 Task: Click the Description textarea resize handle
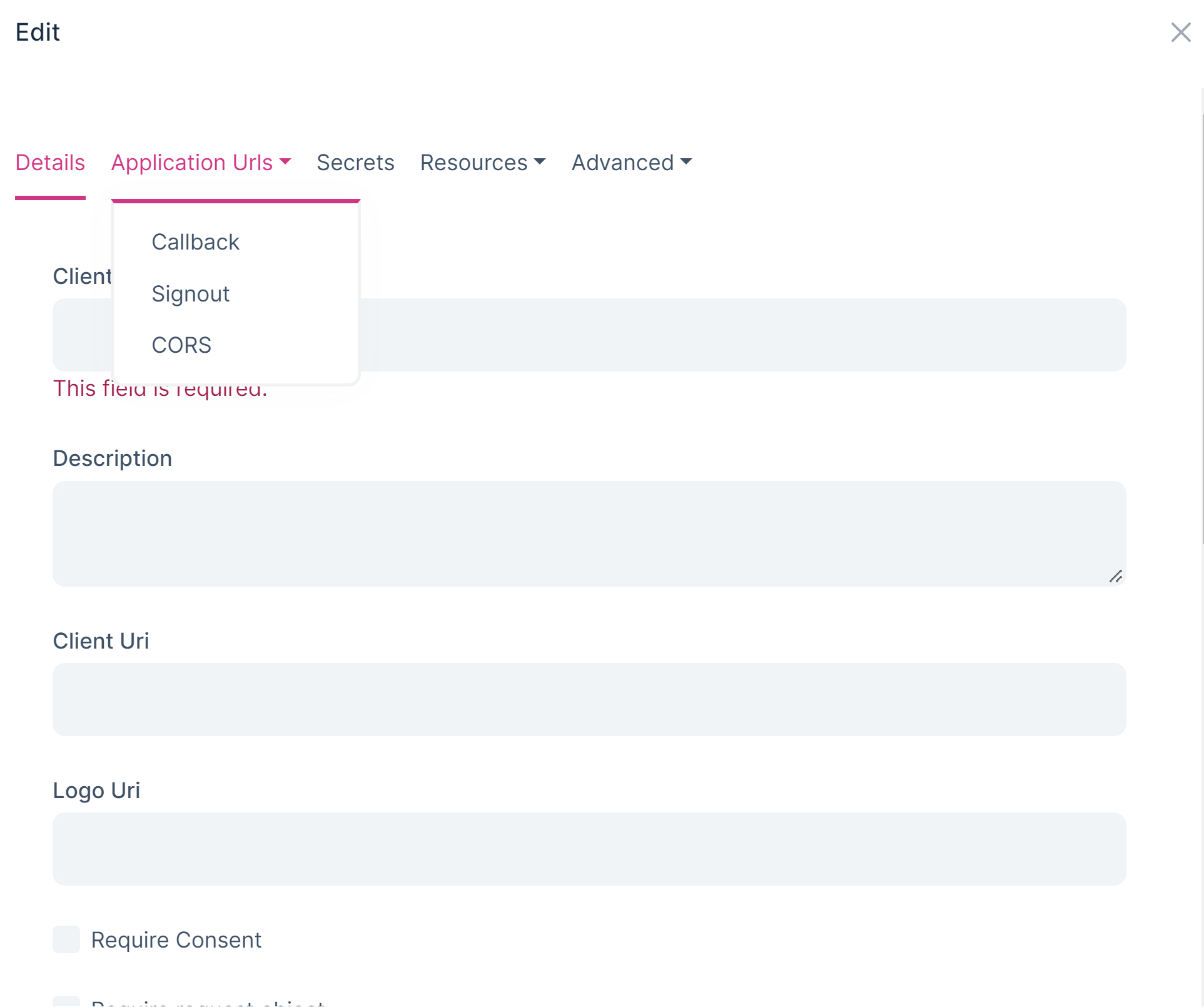point(1115,576)
